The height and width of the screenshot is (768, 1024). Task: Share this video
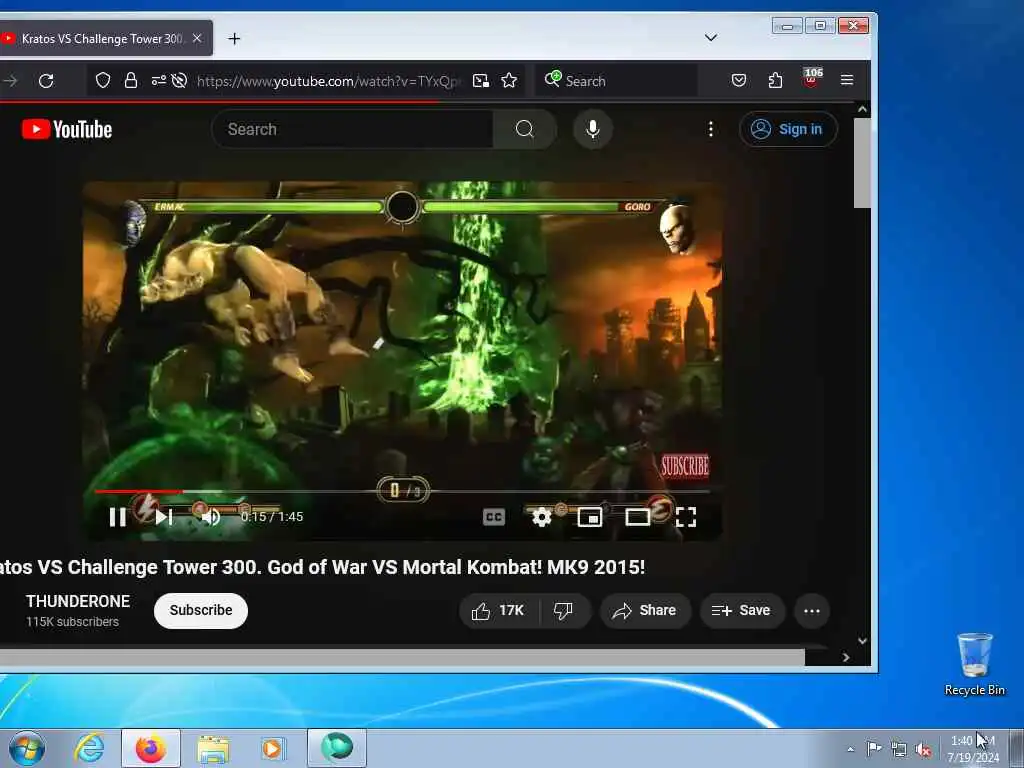(x=645, y=611)
